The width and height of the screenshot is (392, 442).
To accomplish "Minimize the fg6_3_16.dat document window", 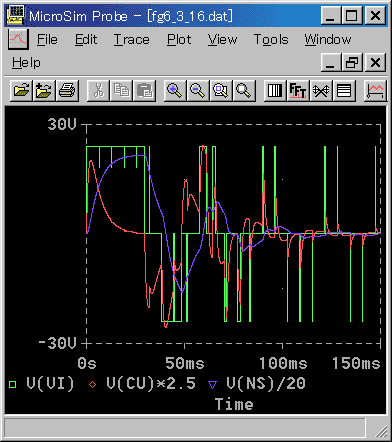I will click(x=330, y=63).
